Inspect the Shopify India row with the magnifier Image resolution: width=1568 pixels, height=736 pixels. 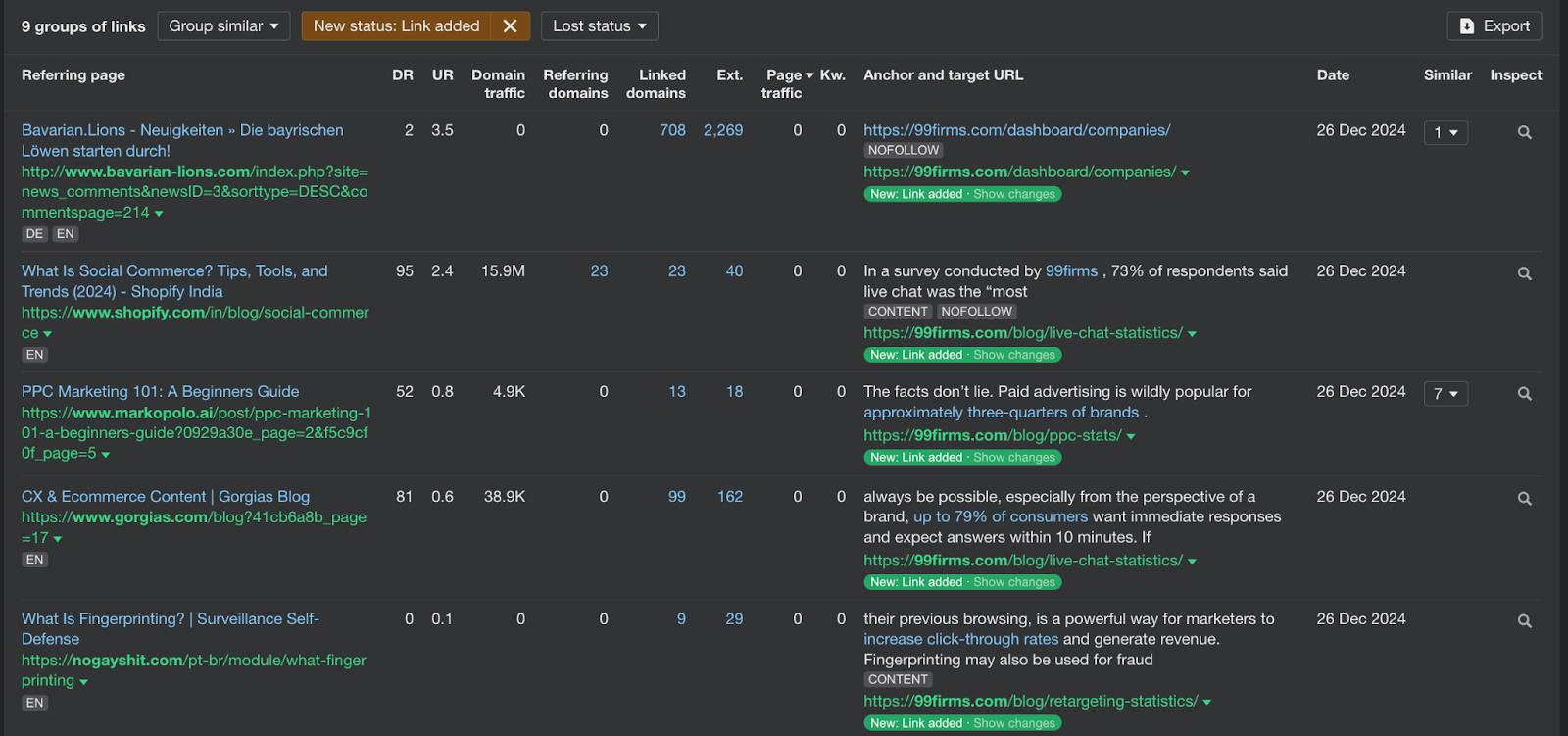pyautogui.click(x=1524, y=273)
